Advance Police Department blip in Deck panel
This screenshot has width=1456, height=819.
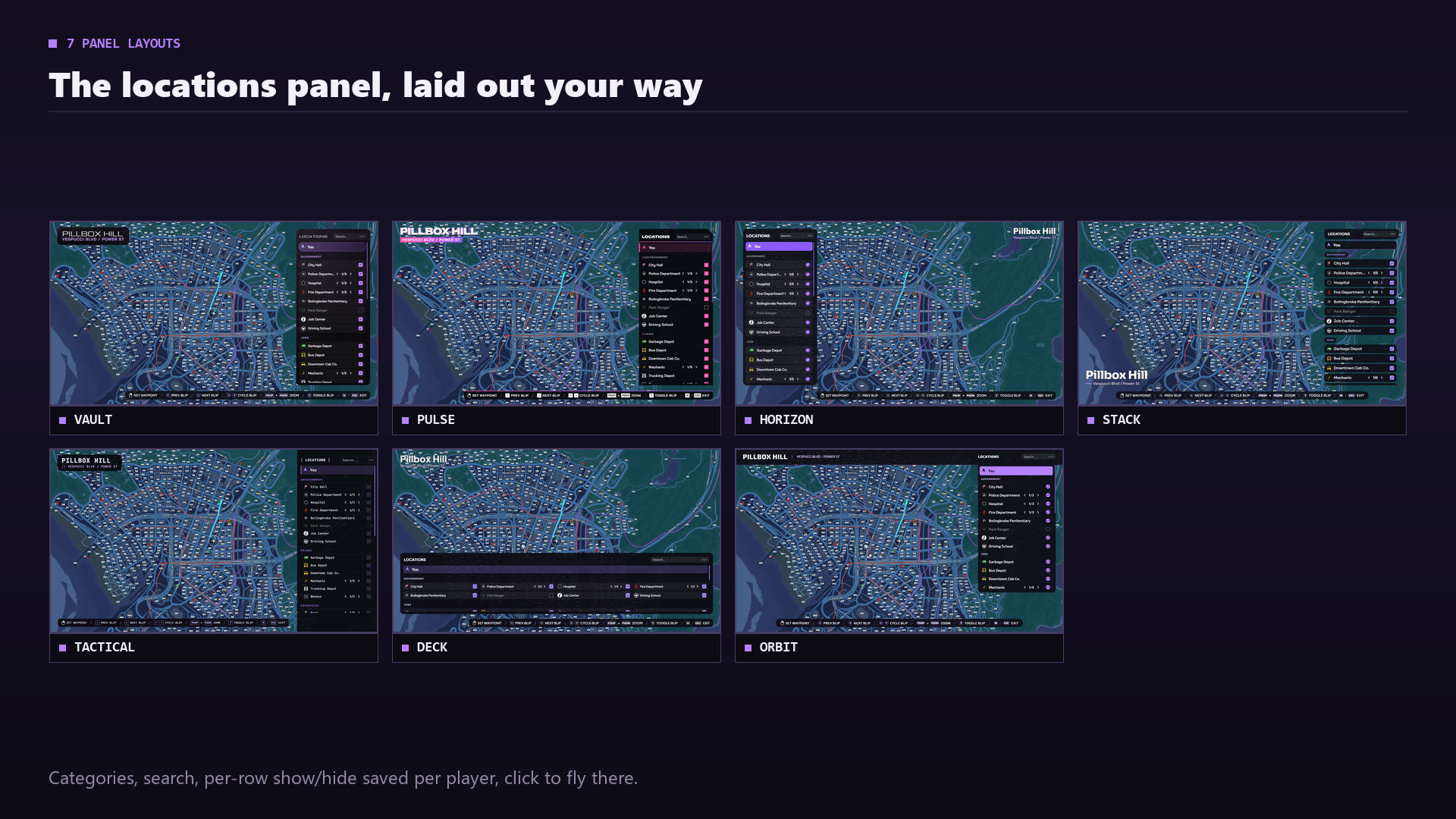(x=544, y=586)
